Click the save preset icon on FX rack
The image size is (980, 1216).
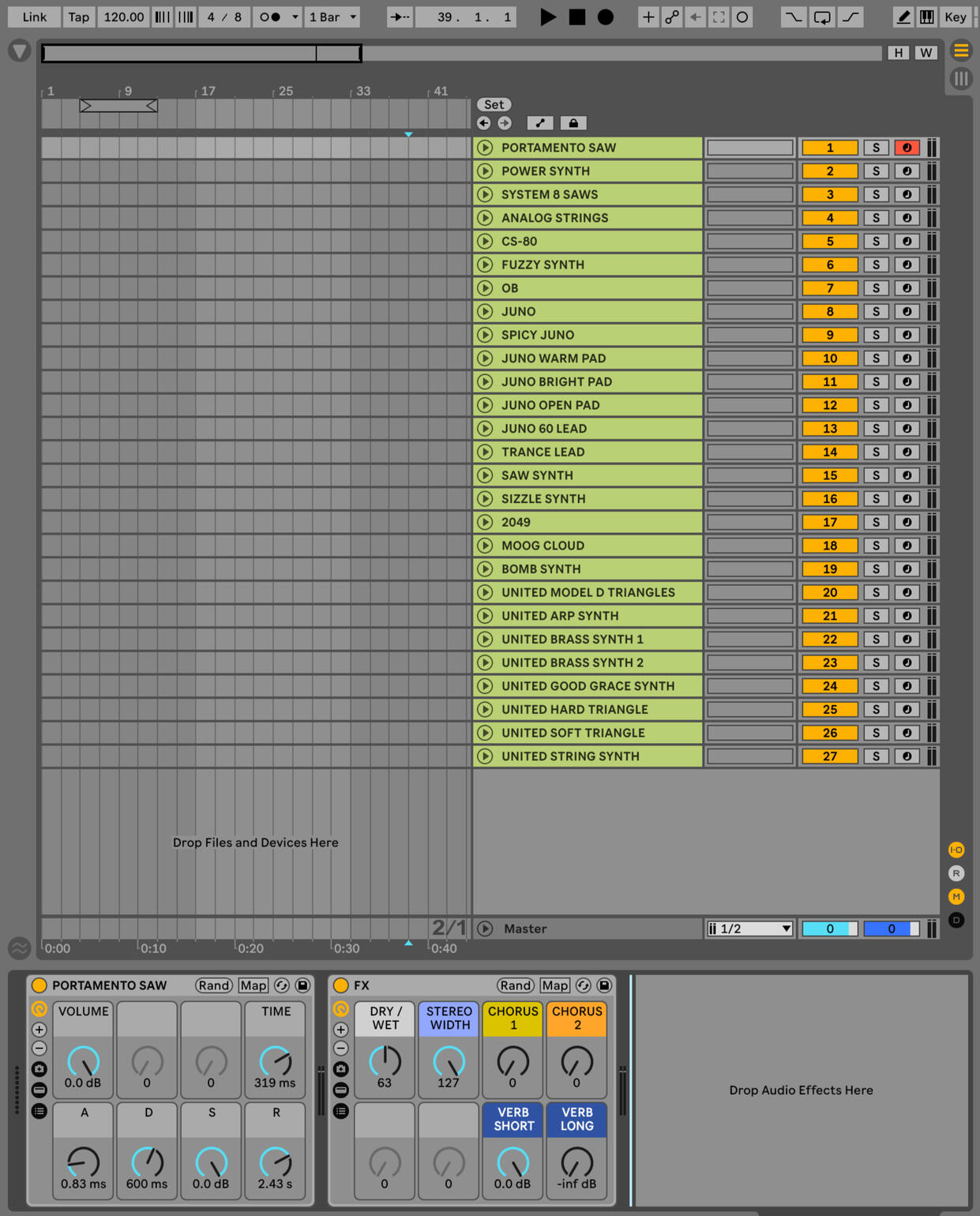[604, 985]
